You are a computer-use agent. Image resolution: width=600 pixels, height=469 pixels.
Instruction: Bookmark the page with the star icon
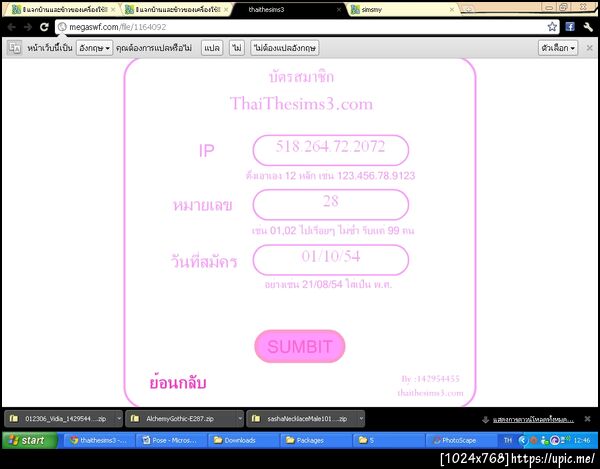pyautogui.click(x=552, y=27)
